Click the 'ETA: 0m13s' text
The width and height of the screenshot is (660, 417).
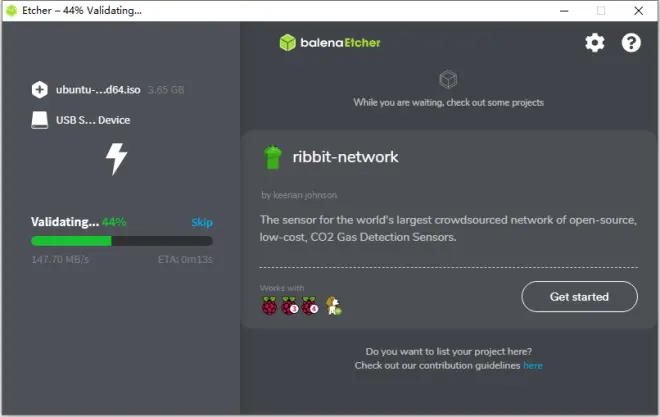point(185,259)
